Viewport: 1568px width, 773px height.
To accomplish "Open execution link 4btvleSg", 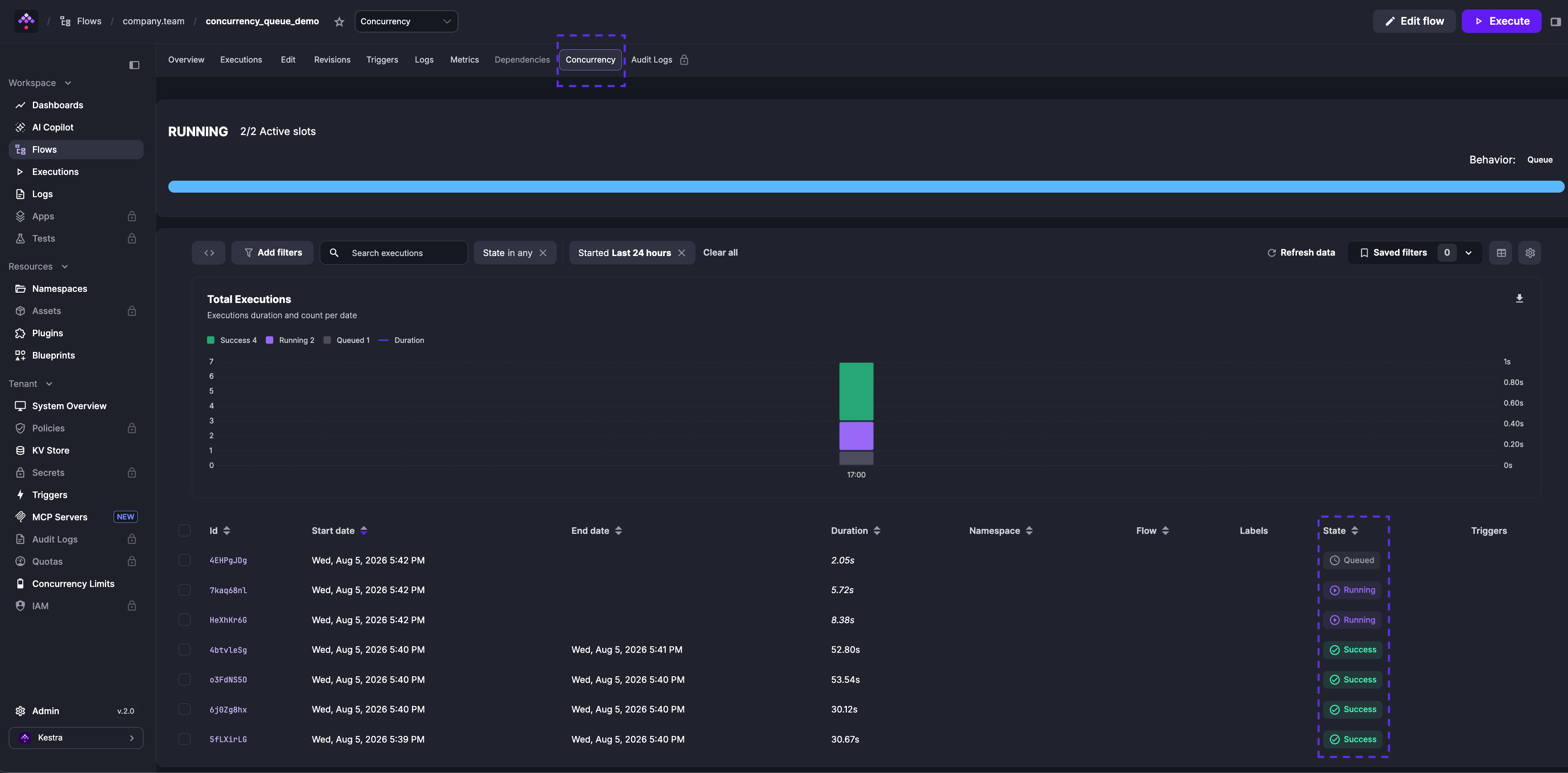I will 228,650.
